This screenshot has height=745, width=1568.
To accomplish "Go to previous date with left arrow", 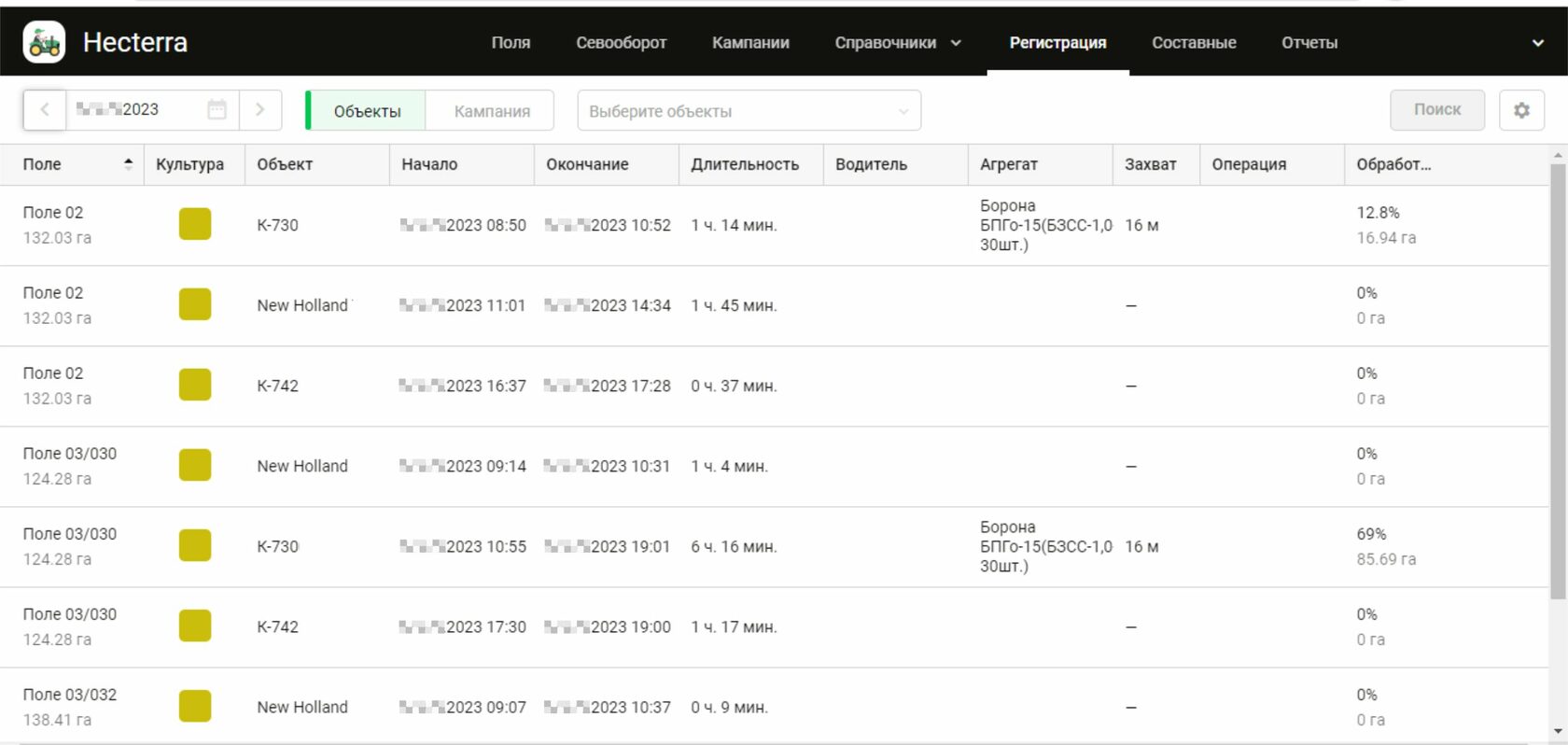I will [44, 110].
